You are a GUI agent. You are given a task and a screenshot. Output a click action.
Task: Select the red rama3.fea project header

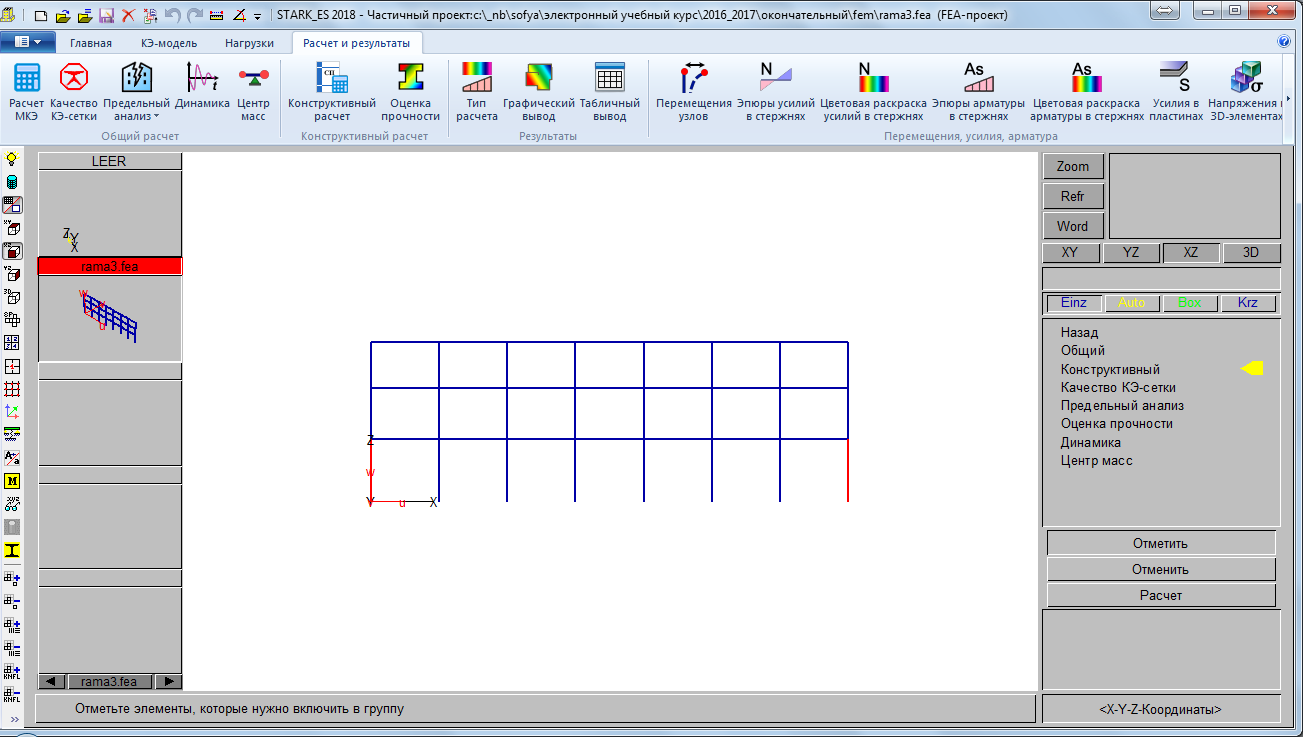110,266
